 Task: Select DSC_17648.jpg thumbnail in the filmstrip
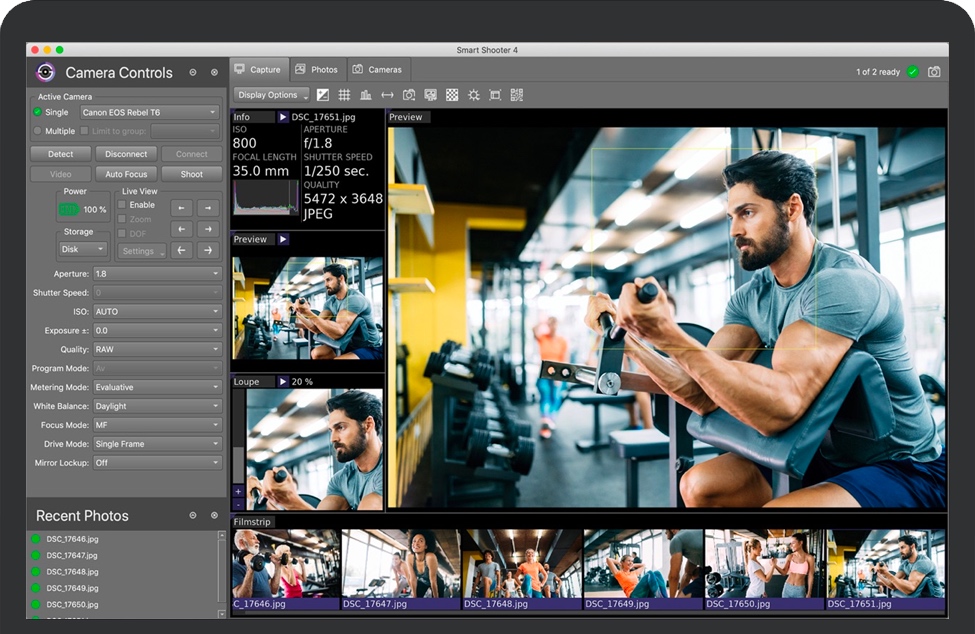pos(521,569)
